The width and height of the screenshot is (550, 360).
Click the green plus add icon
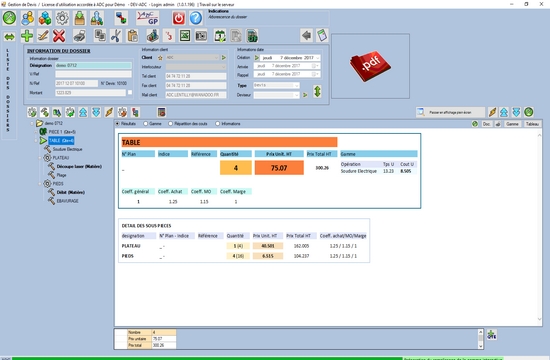point(27,36)
